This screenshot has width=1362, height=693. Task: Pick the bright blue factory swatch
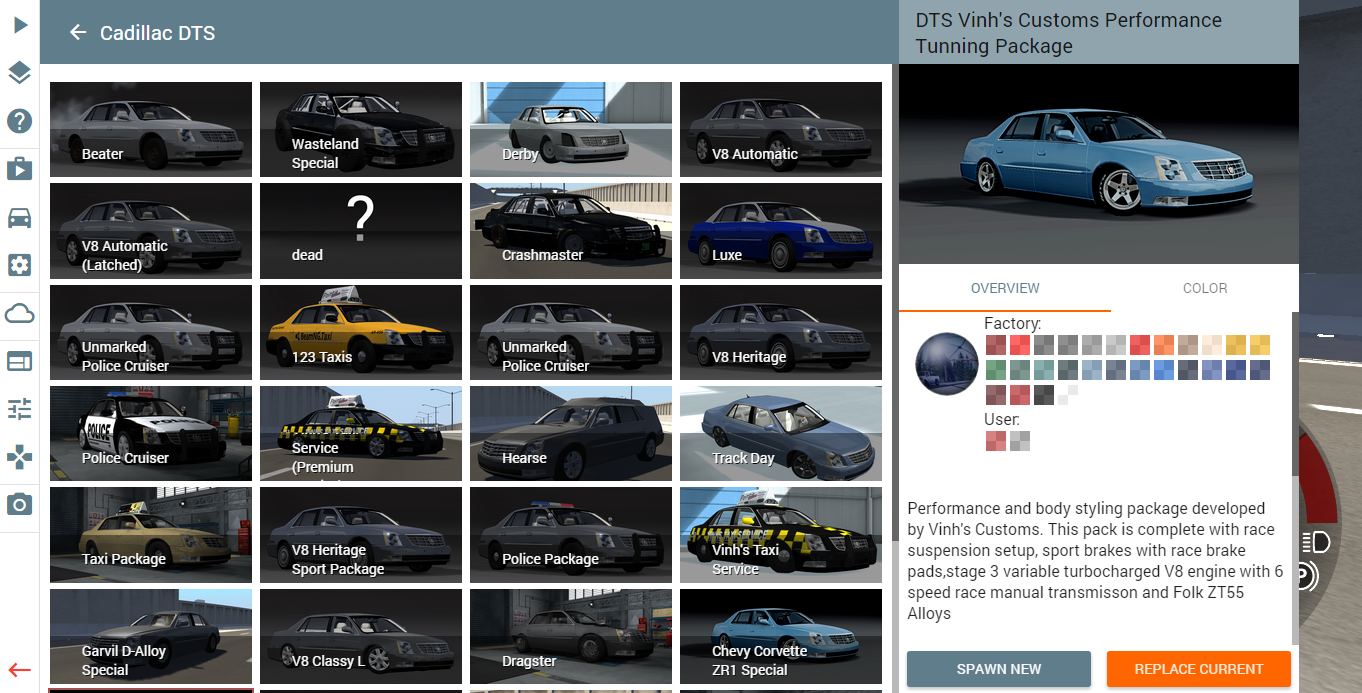[x=1164, y=370]
